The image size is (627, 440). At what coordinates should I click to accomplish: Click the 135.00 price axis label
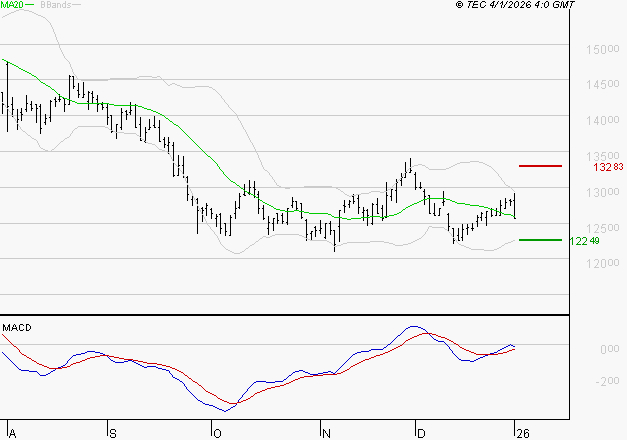[603, 156]
